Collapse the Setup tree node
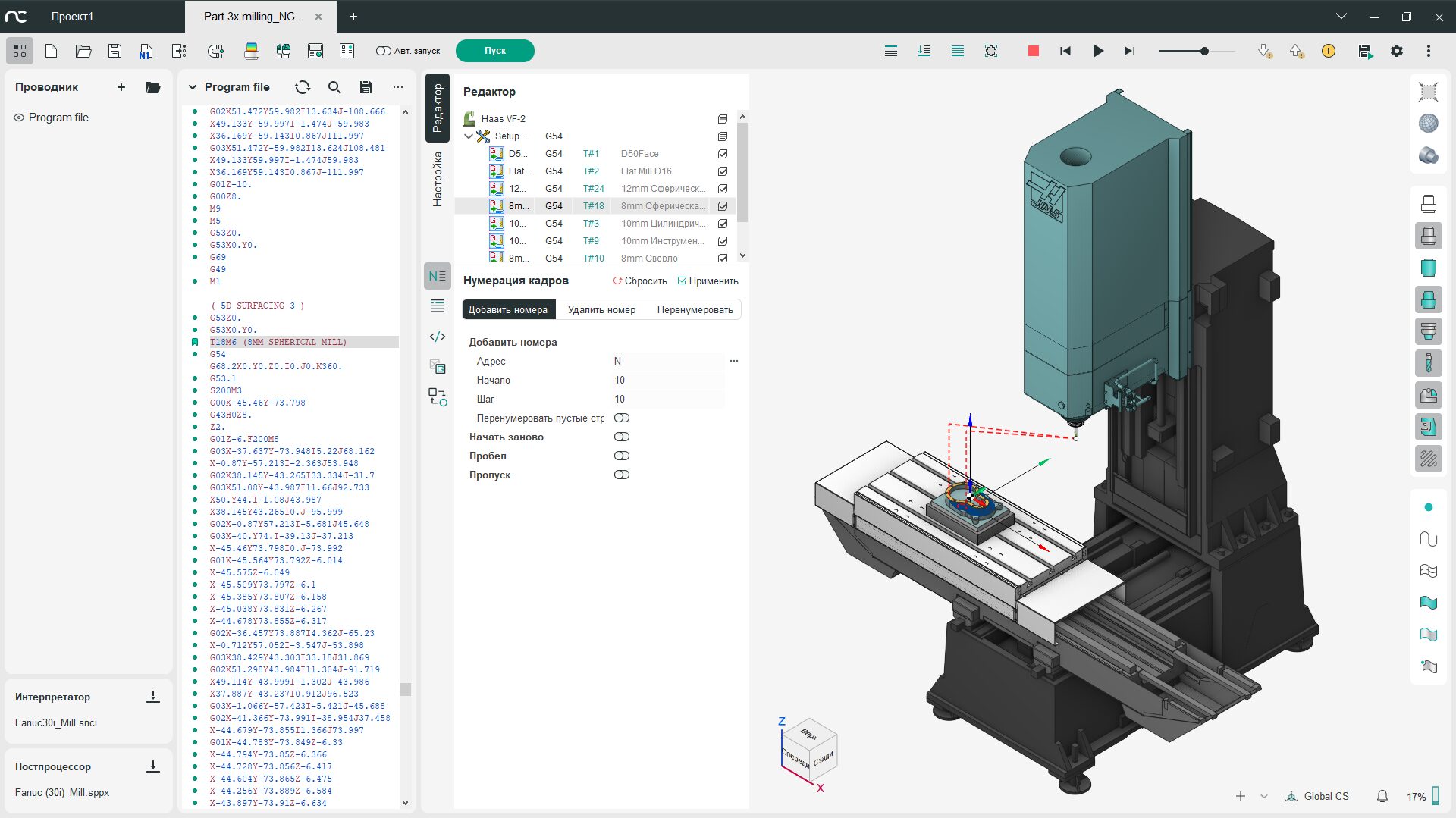1456x818 pixels. point(469,136)
